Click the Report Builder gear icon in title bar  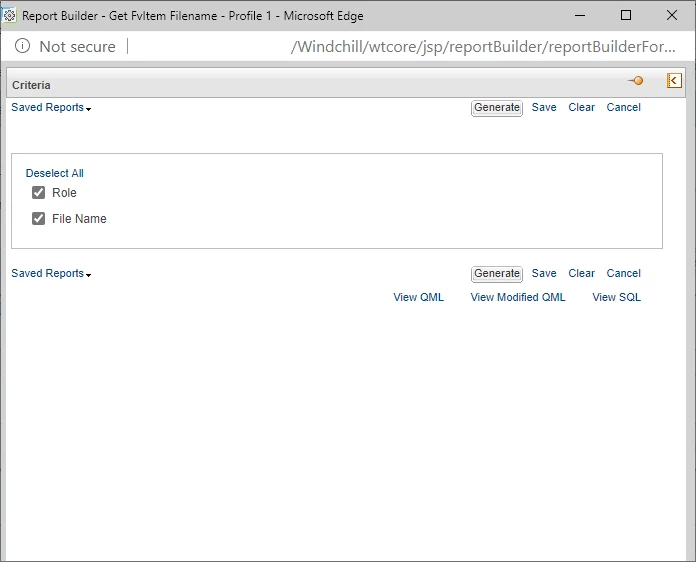(9, 16)
